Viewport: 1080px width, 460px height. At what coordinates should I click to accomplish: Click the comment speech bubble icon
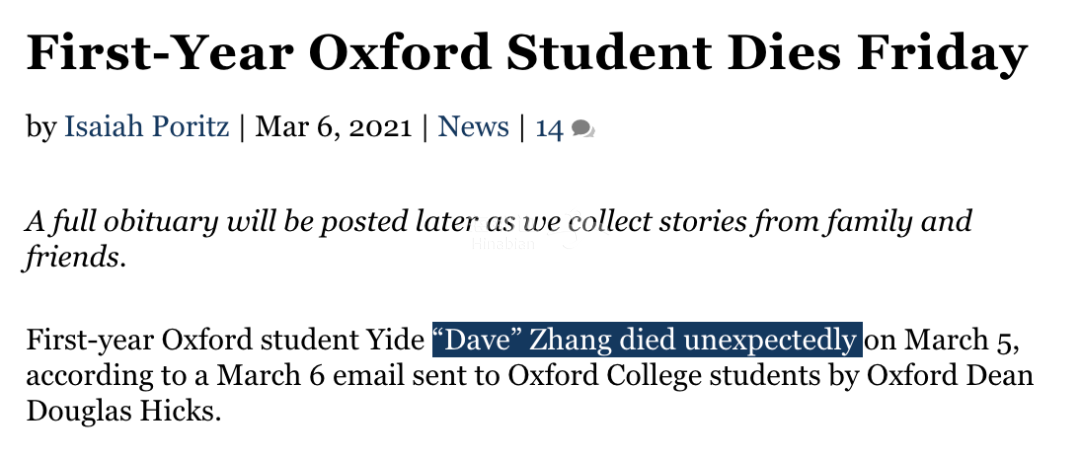tap(583, 129)
